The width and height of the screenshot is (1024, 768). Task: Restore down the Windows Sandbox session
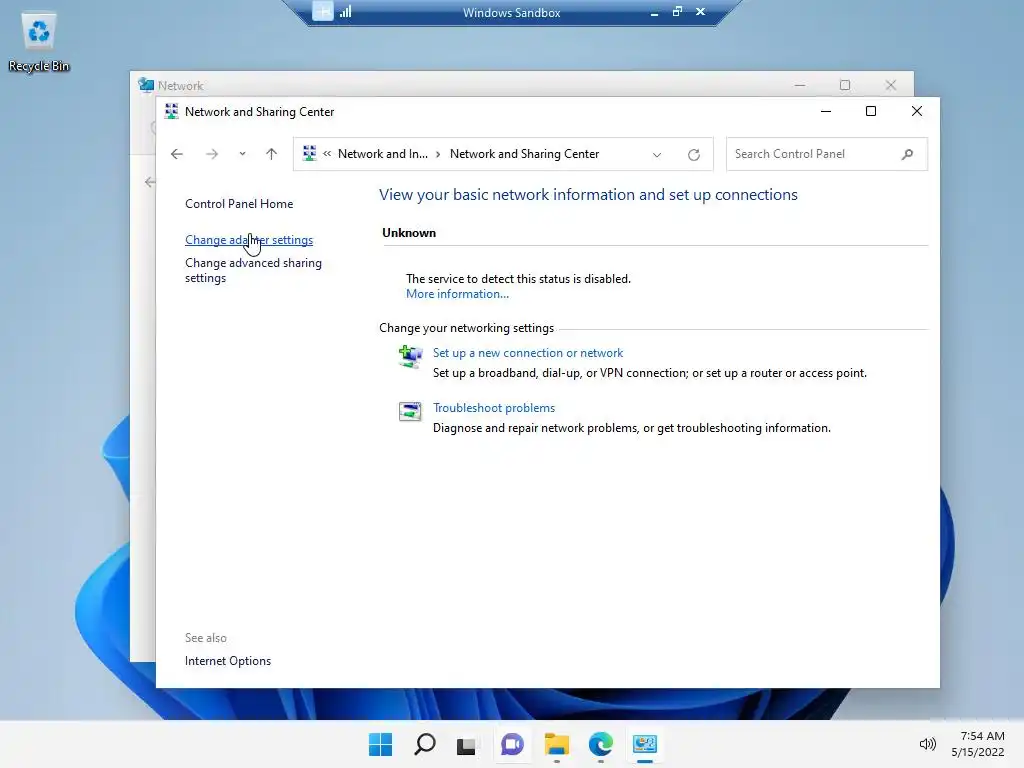677,11
